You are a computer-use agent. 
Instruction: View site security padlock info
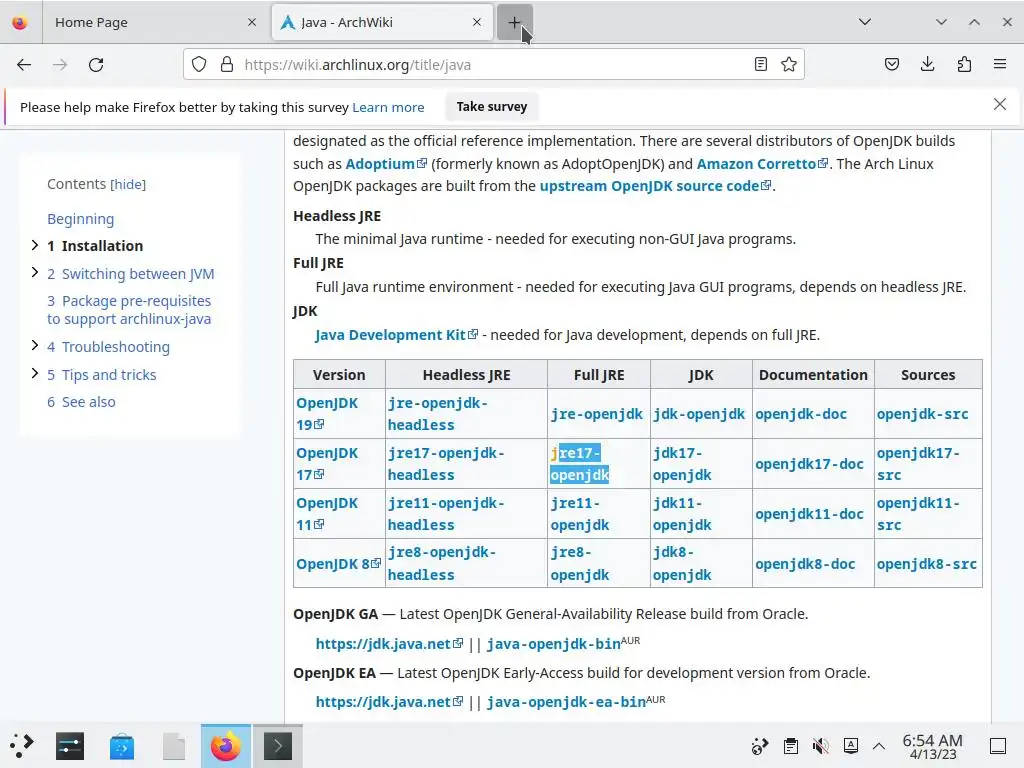click(x=227, y=65)
